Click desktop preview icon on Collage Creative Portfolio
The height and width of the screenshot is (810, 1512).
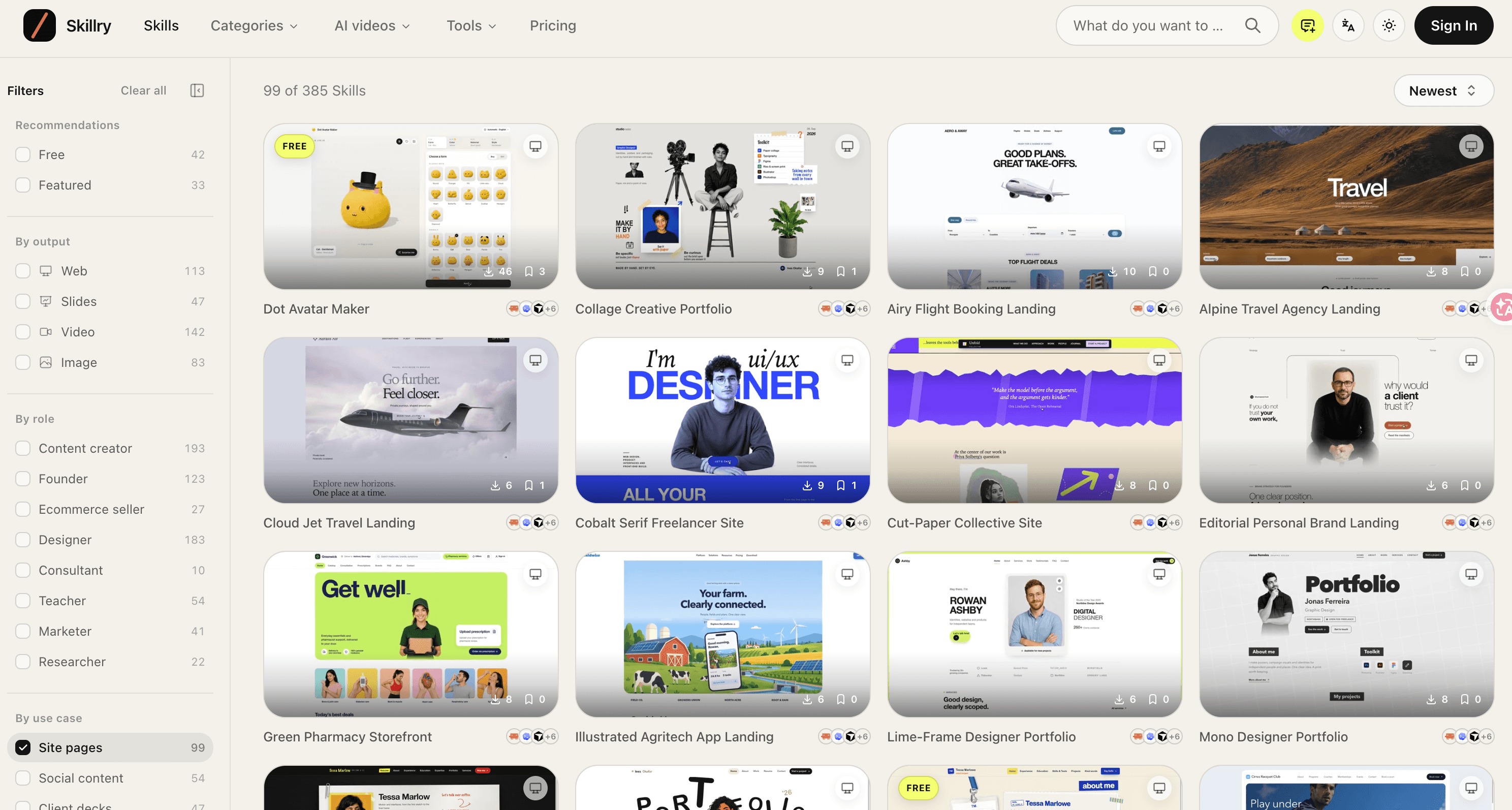(847, 146)
